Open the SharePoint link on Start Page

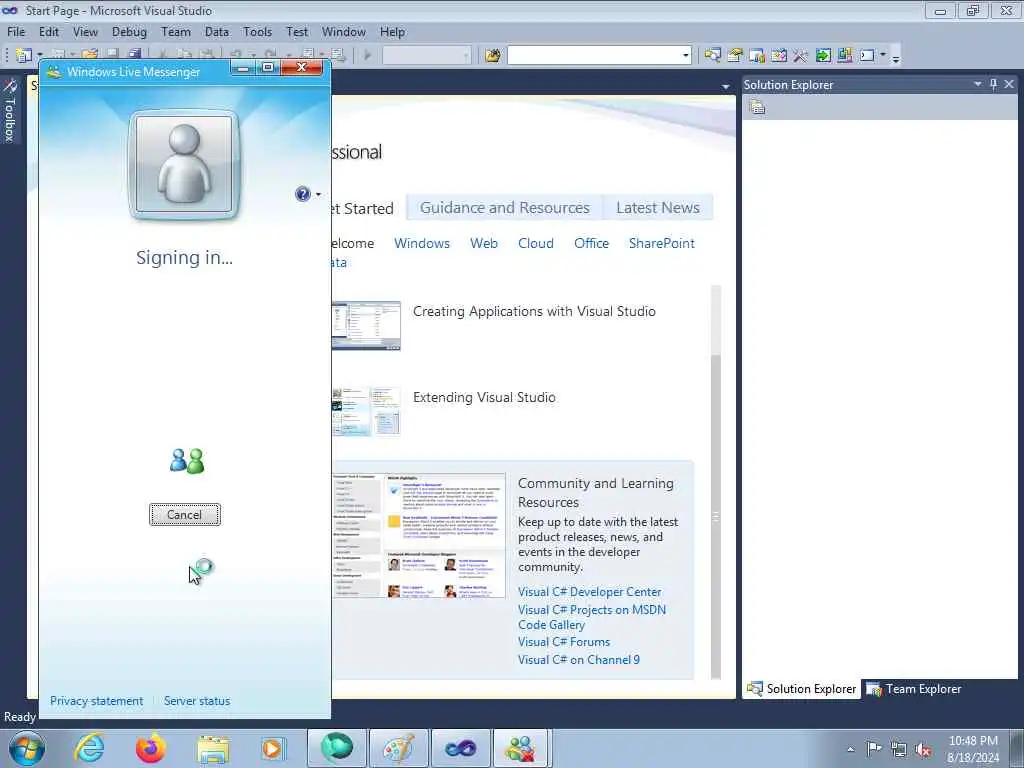coord(662,243)
